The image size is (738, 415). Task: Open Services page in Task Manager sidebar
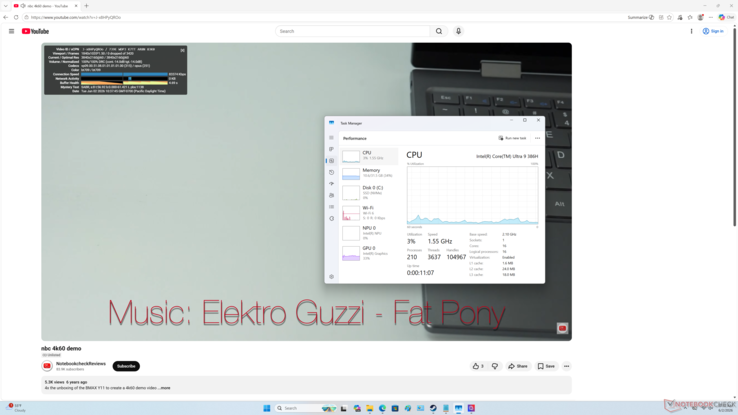(x=331, y=218)
